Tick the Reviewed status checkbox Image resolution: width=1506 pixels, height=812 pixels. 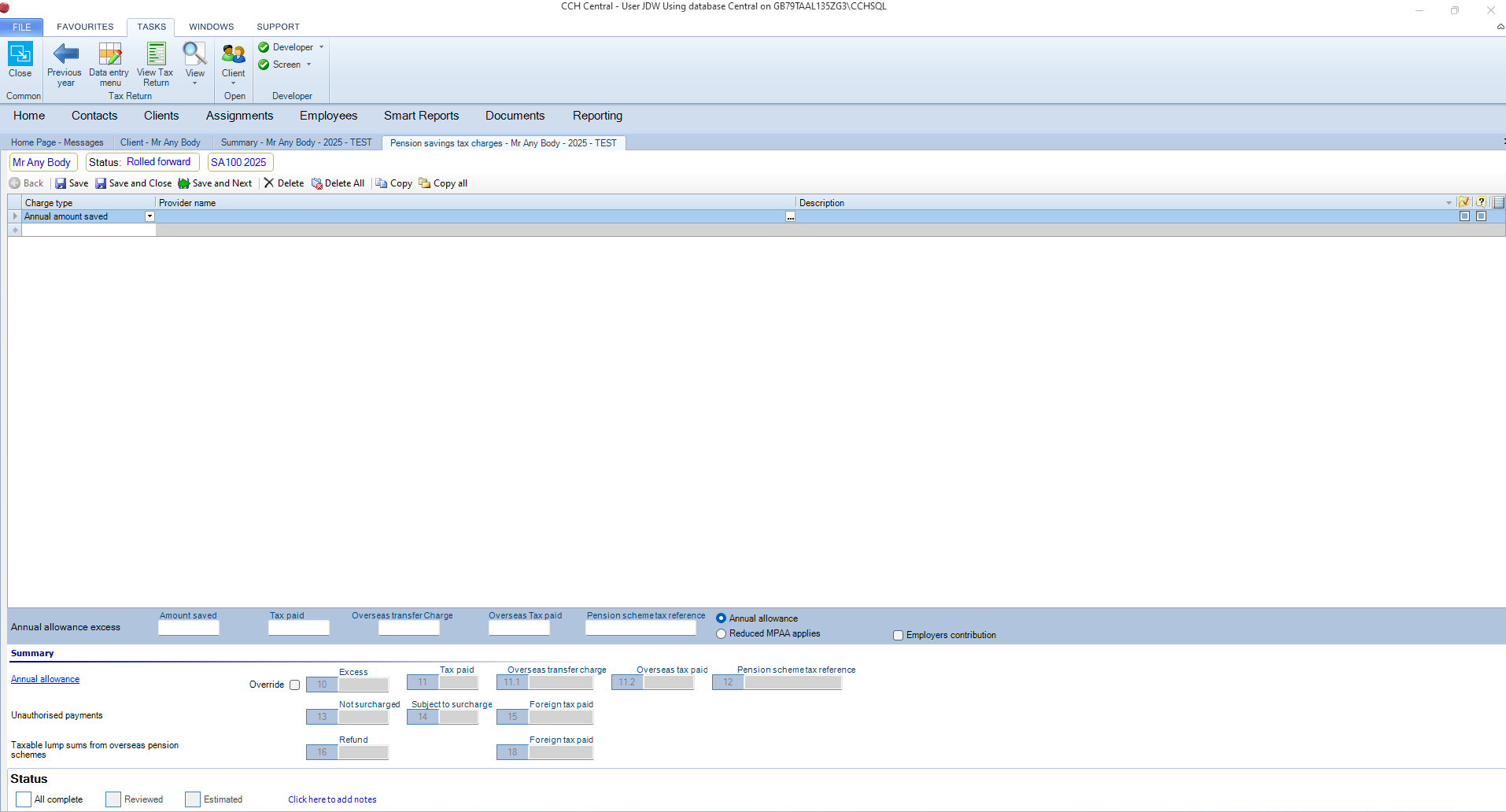click(x=113, y=799)
